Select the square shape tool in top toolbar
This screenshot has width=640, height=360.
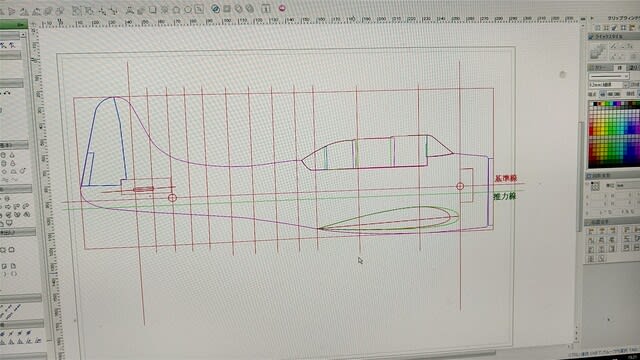153,9
